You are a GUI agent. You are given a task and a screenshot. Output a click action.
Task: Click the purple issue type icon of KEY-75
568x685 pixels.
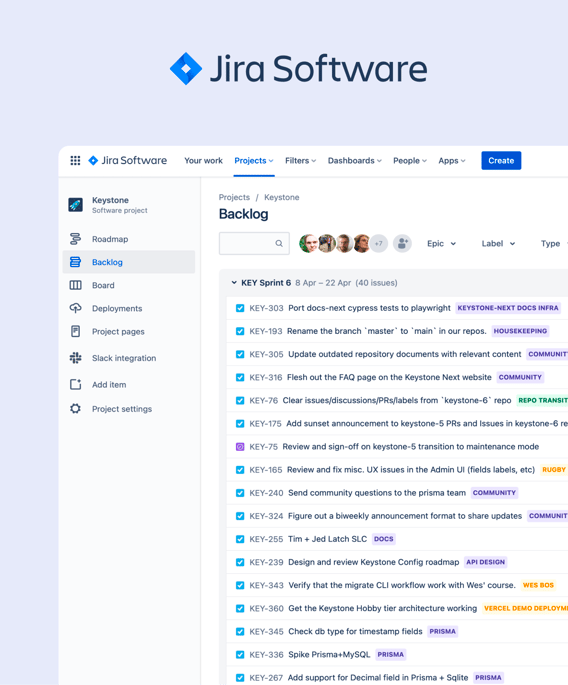[240, 446]
